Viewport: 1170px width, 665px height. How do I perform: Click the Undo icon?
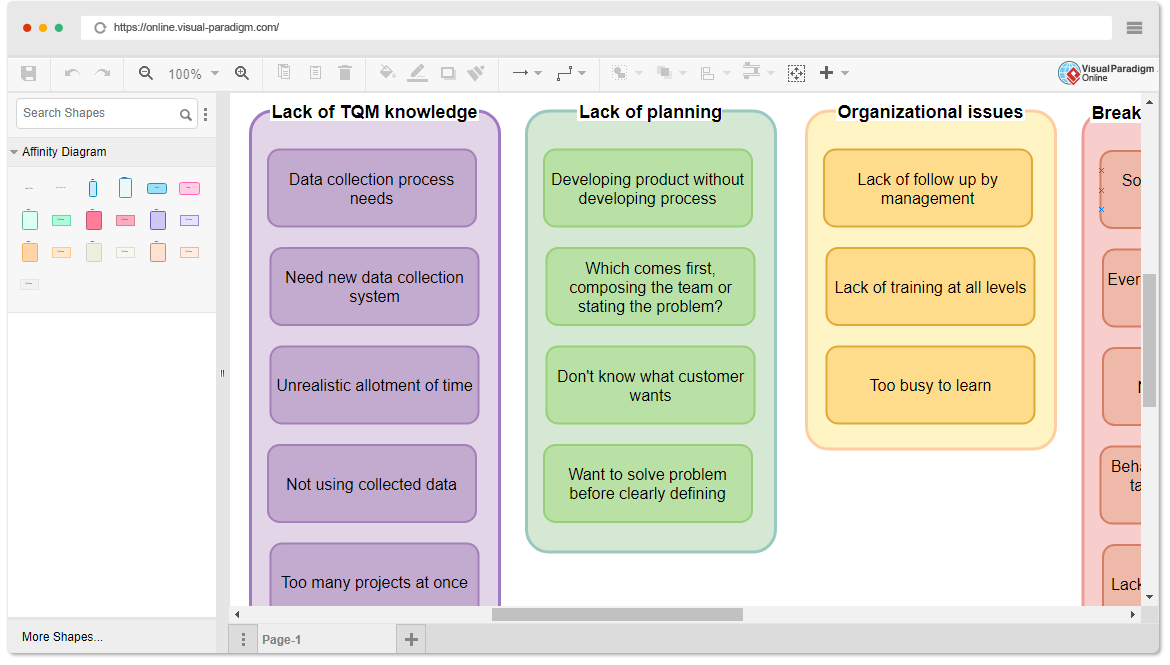(x=70, y=72)
